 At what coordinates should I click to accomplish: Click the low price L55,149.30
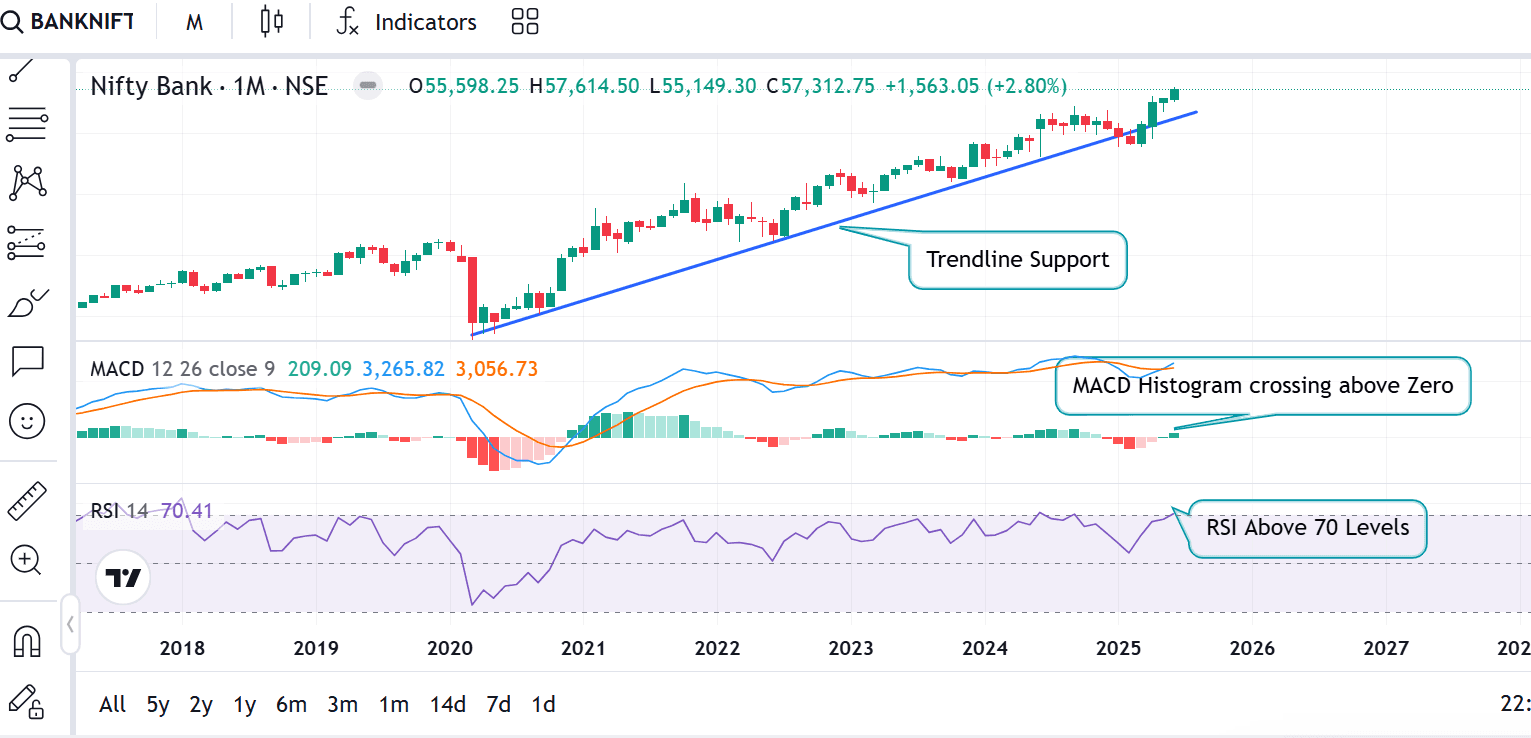[x=703, y=86]
